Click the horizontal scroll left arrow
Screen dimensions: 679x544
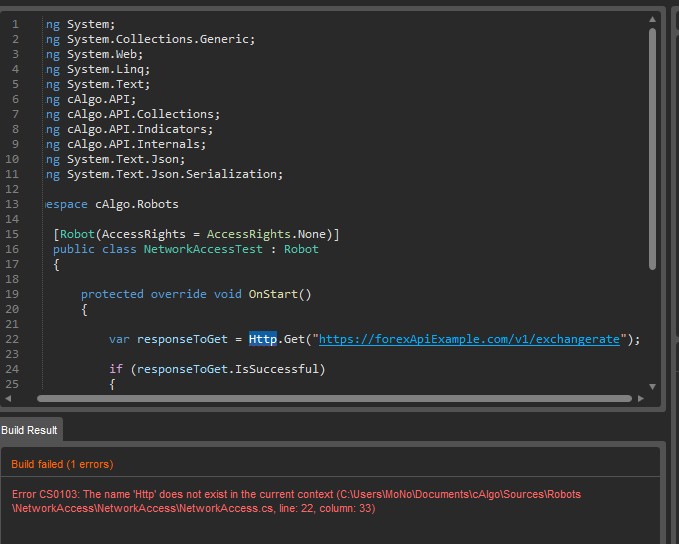(8, 398)
